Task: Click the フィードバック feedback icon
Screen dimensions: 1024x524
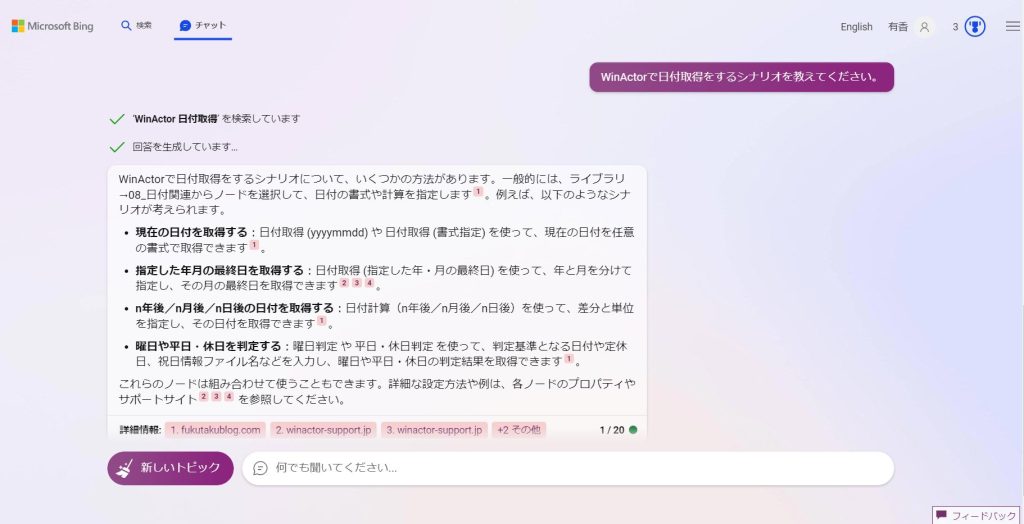Action: [x=941, y=516]
